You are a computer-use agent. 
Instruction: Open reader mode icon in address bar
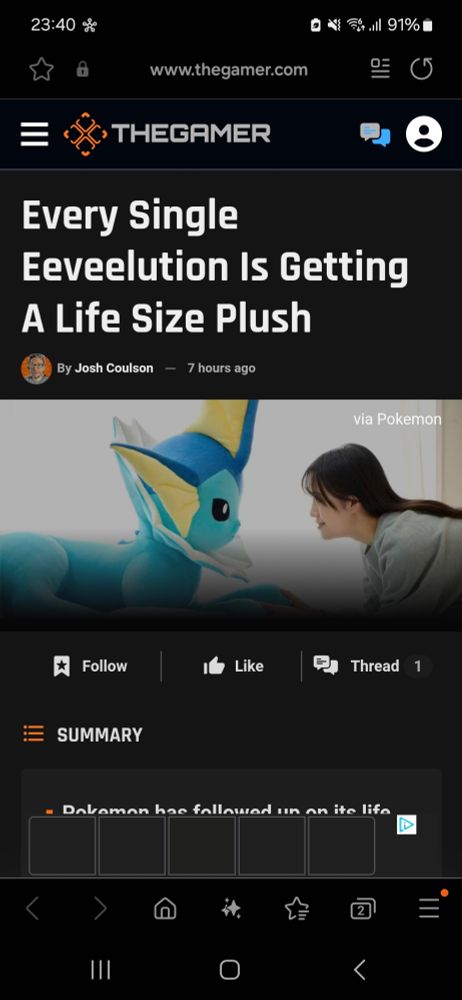380,69
